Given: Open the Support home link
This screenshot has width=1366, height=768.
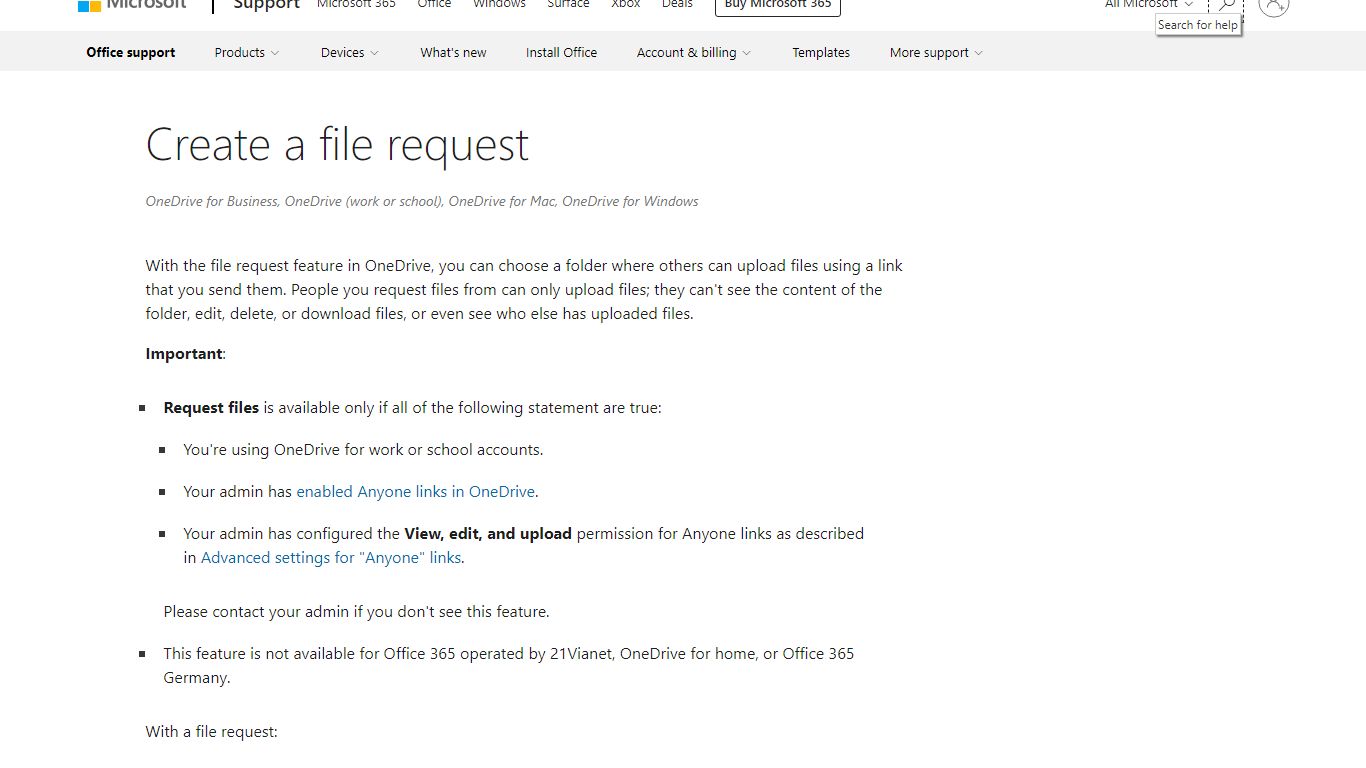Looking at the screenshot, I should coord(267,5).
